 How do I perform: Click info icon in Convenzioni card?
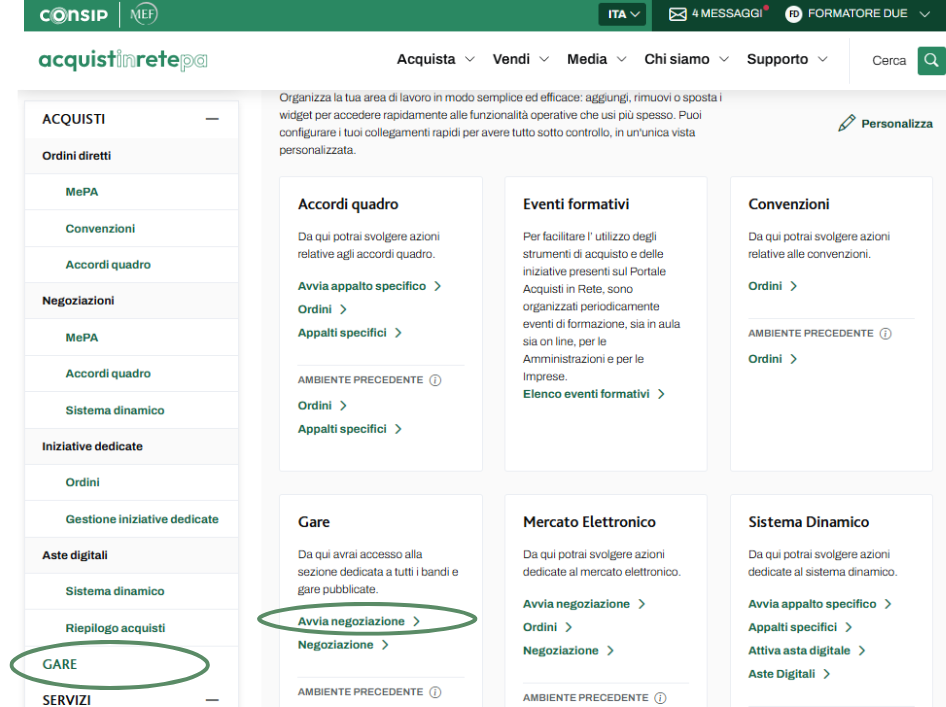point(885,334)
